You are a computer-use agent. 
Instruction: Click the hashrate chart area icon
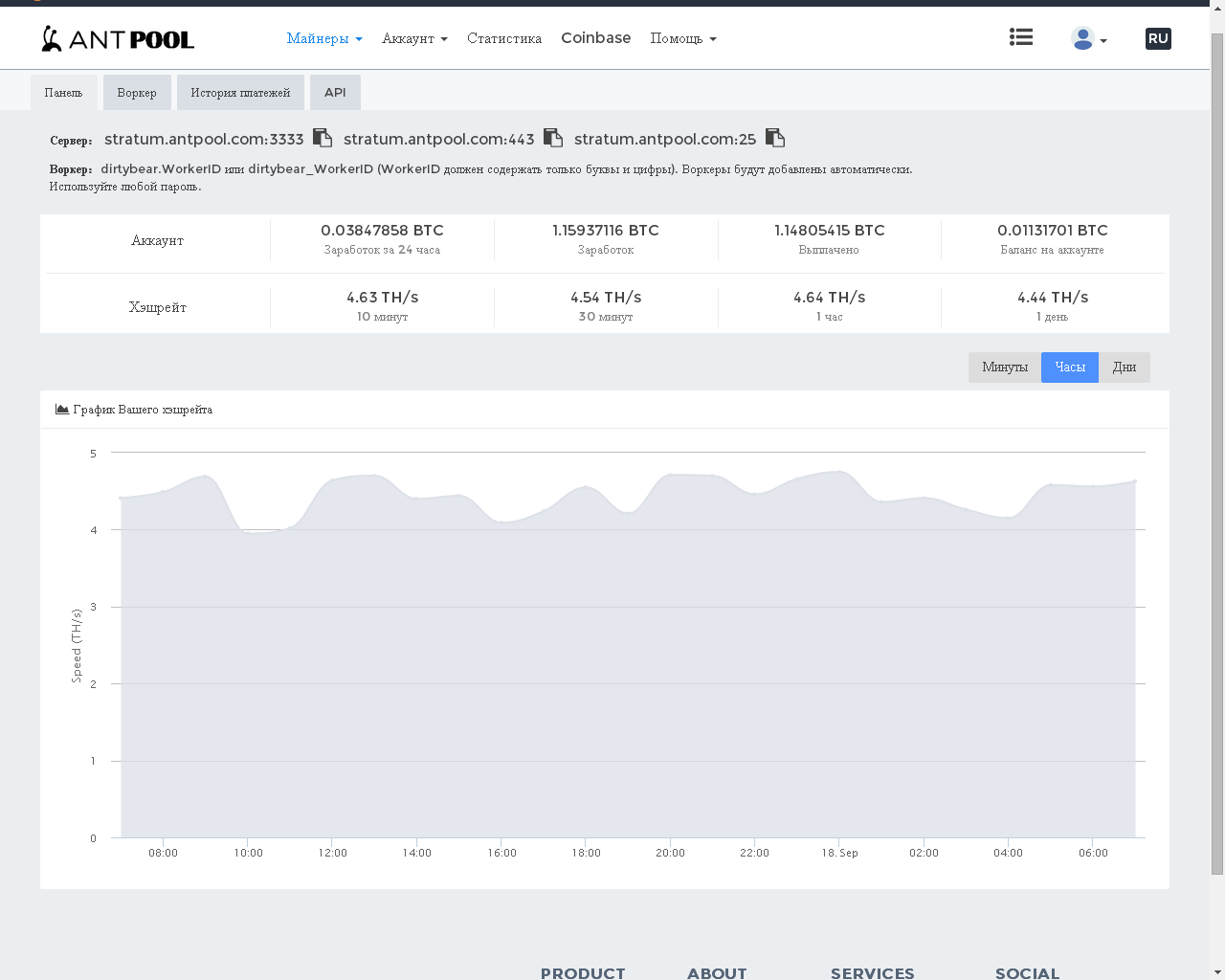pyautogui.click(x=62, y=409)
